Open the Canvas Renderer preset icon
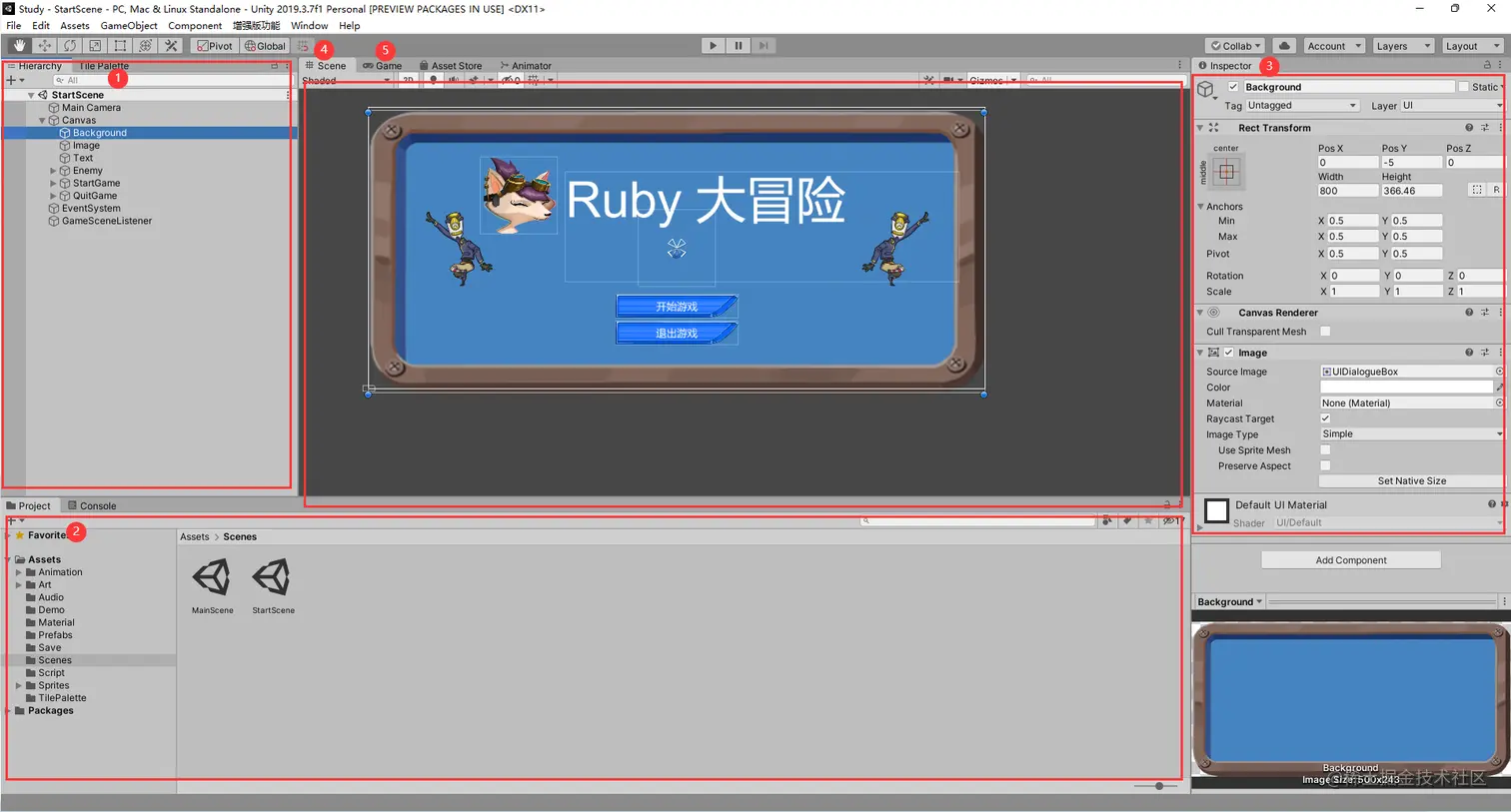 tap(1485, 313)
